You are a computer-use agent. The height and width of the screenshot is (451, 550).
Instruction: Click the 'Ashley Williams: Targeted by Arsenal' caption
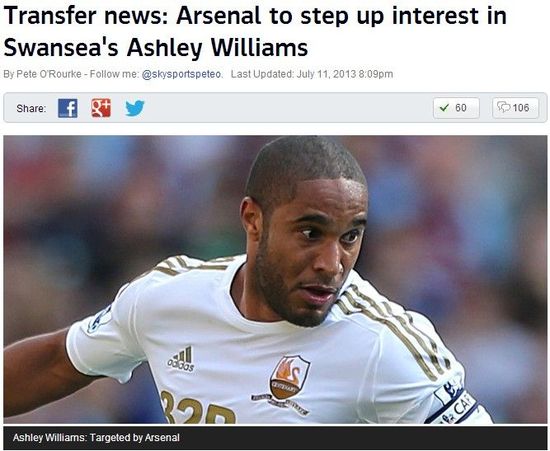coord(96,438)
